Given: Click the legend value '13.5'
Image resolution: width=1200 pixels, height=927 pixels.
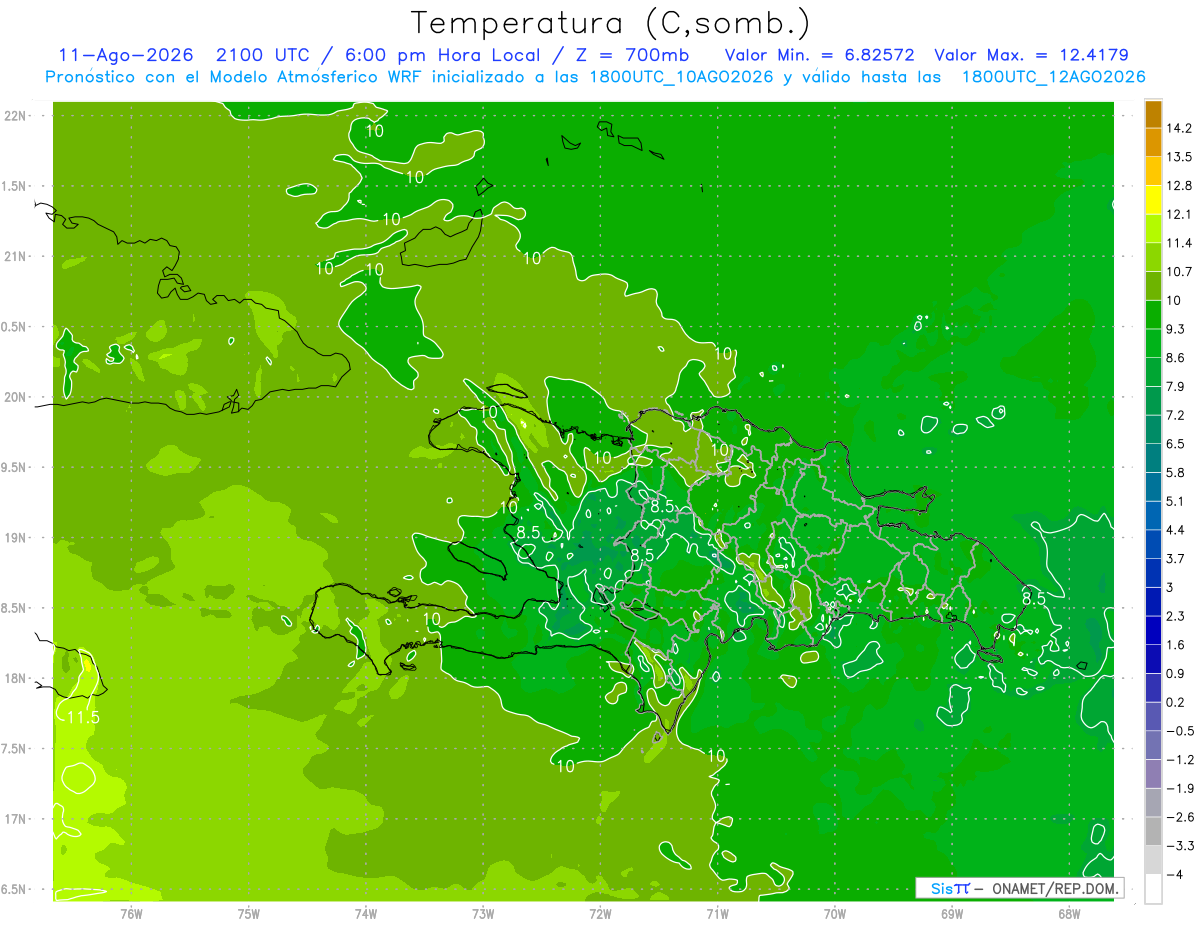Looking at the screenshot, I should click(1180, 157).
